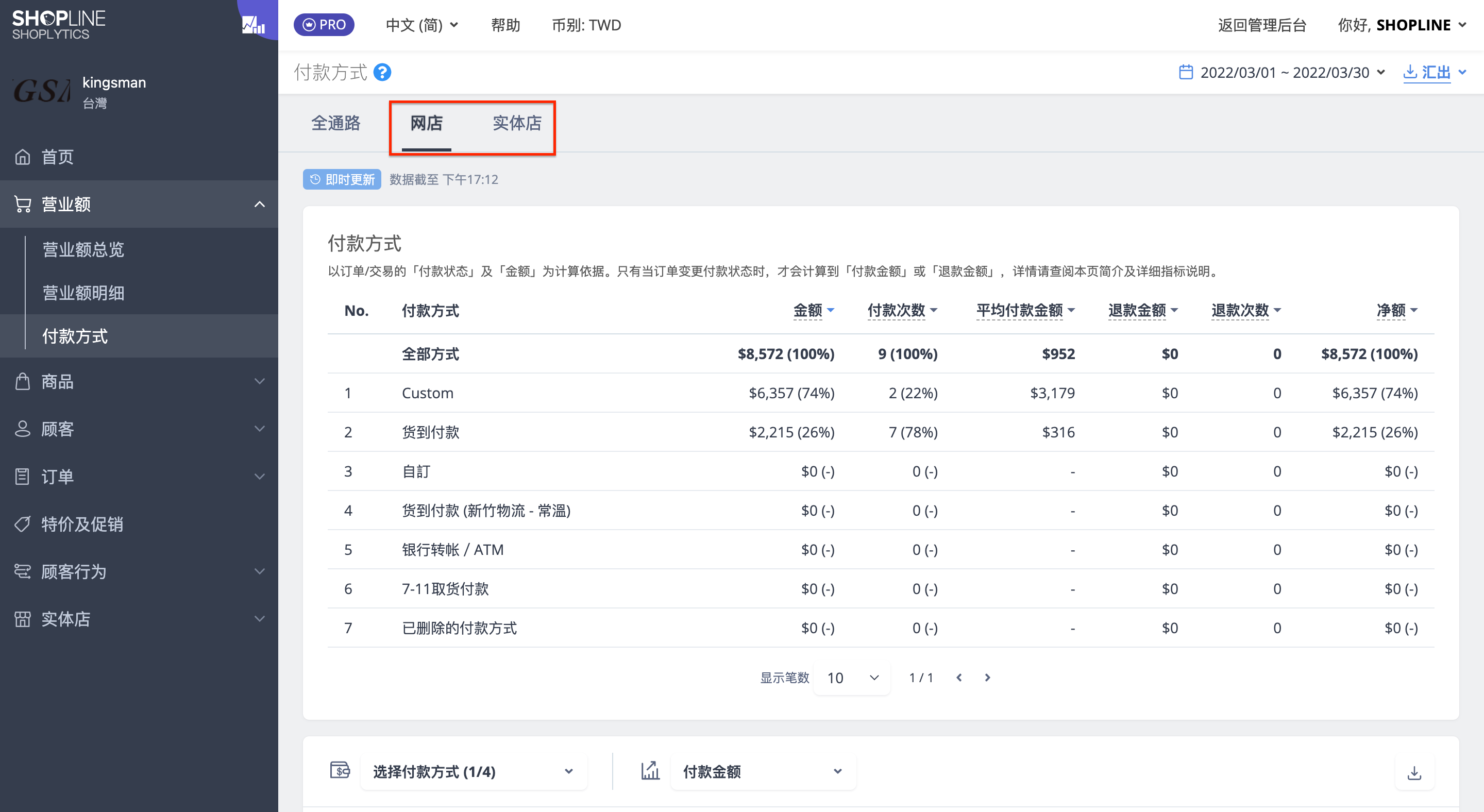Go to next page arrow in pagination
The height and width of the screenshot is (812, 1484).
(987, 677)
